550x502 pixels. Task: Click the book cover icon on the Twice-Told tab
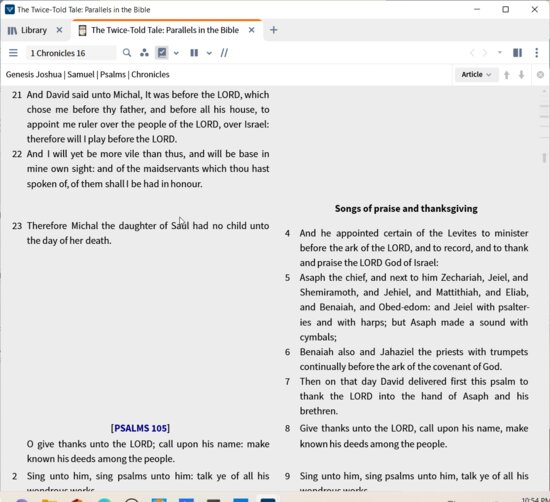[82, 31]
